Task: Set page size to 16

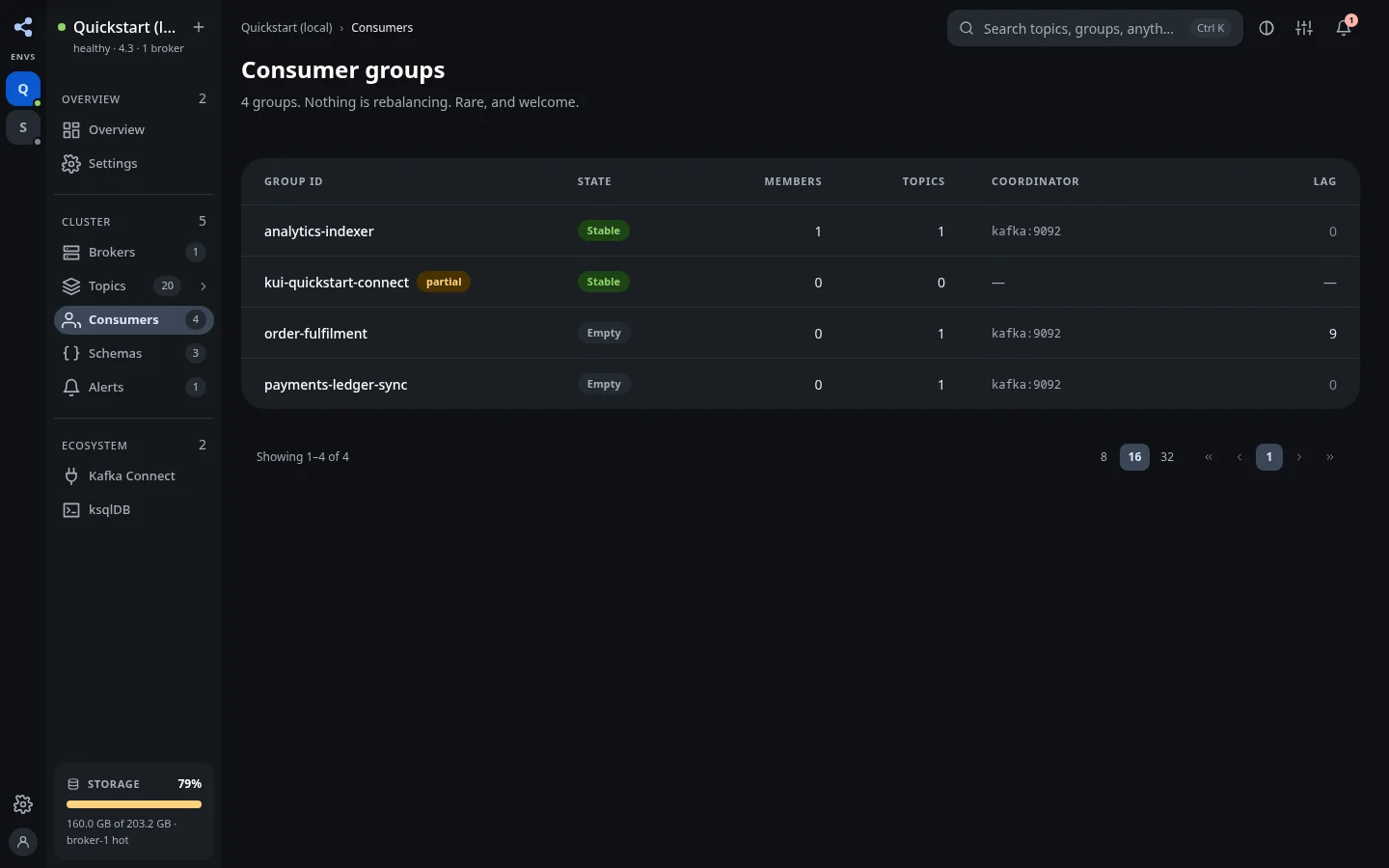Action: 1134,457
